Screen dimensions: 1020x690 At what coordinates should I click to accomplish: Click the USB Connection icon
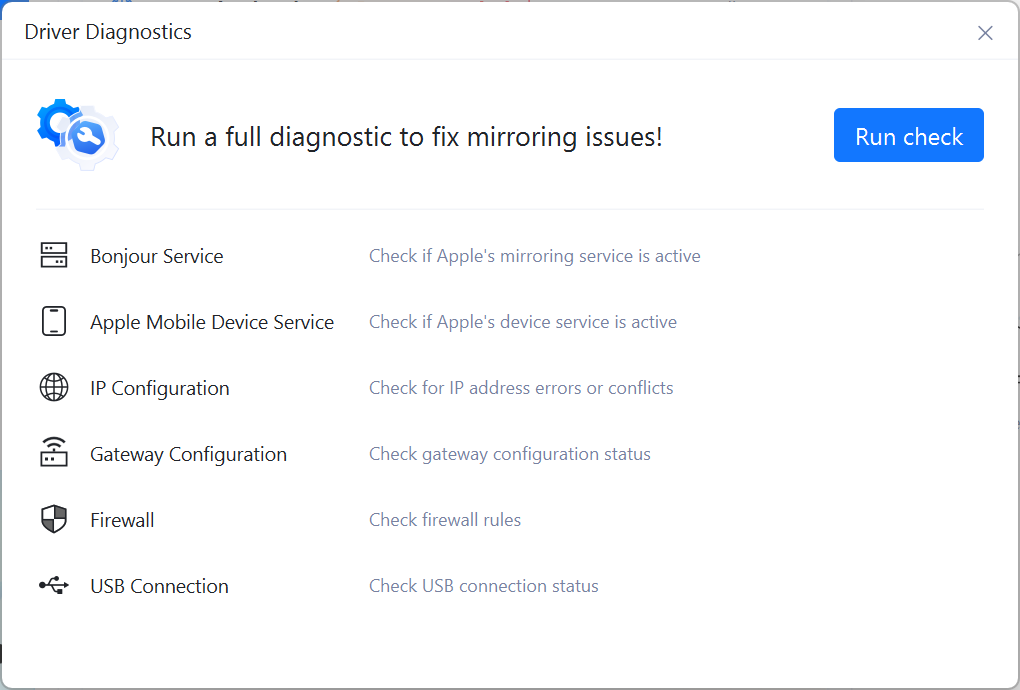pyautogui.click(x=55, y=585)
